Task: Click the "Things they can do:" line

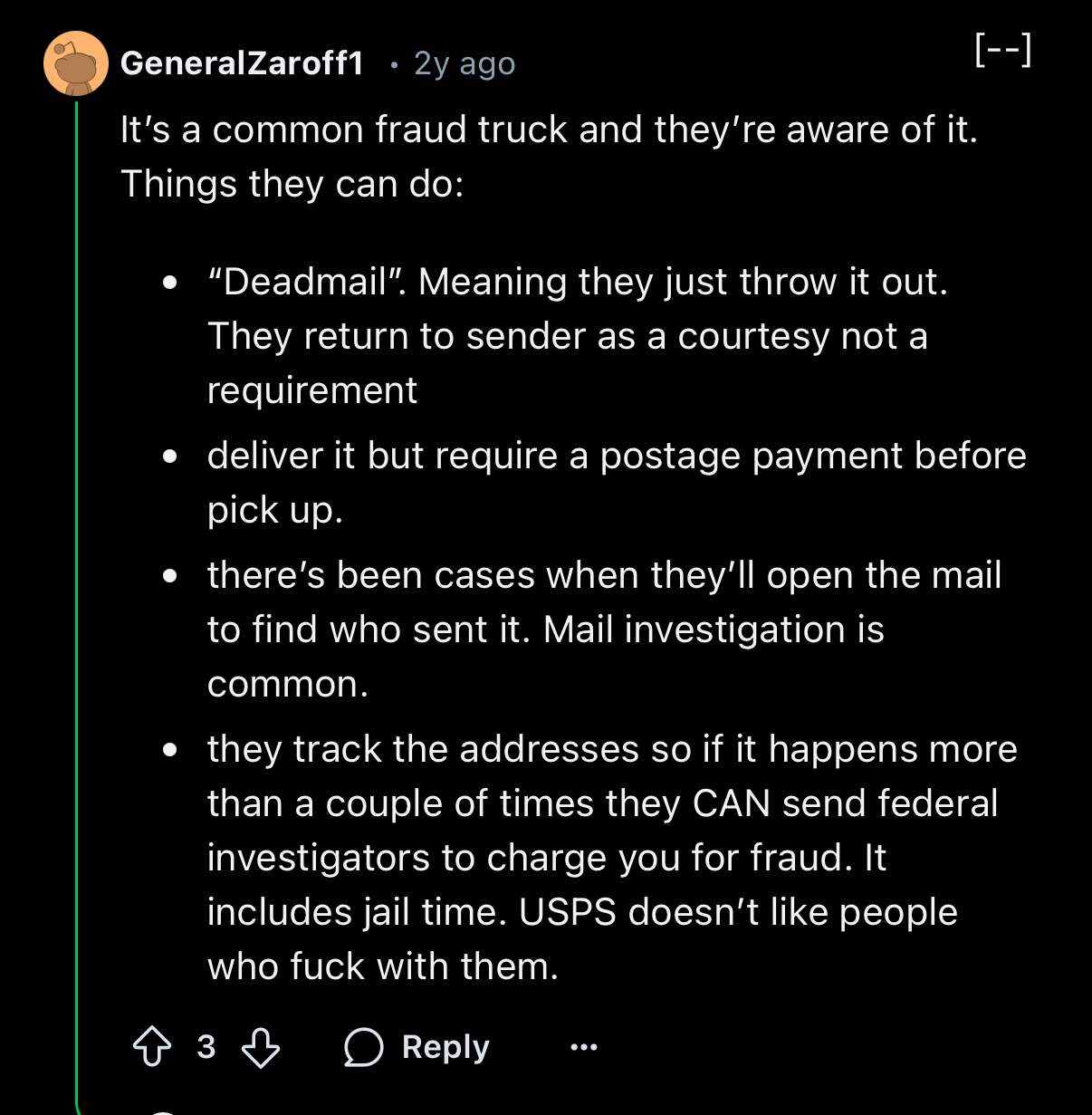Action: [x=292, y=184]
